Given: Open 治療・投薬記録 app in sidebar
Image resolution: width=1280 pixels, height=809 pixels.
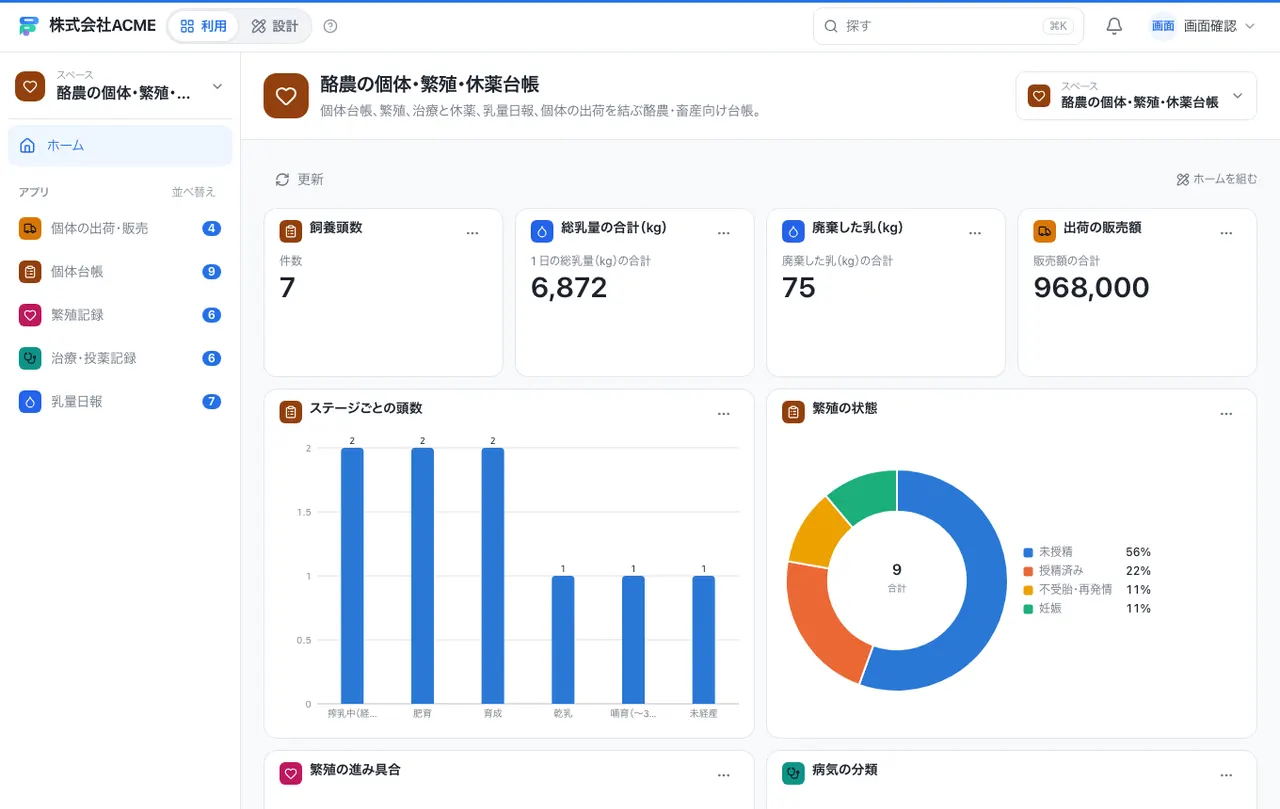Looking at the screenshot, I should click(120, 358).
